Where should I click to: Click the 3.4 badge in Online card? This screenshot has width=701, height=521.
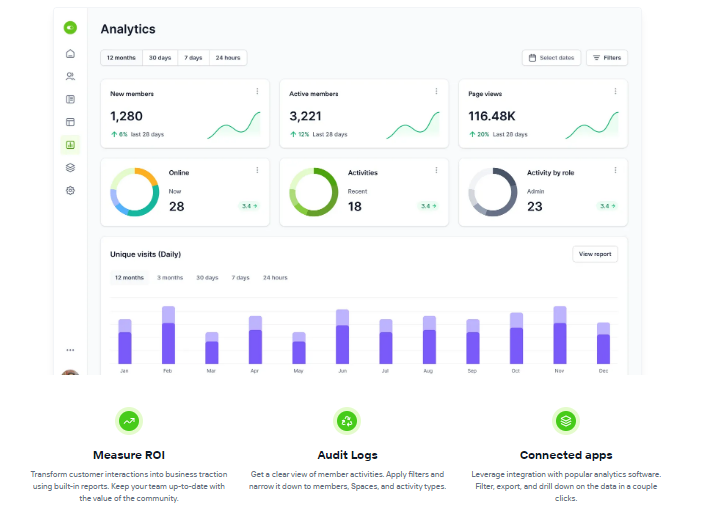click(x=249, y=206)
